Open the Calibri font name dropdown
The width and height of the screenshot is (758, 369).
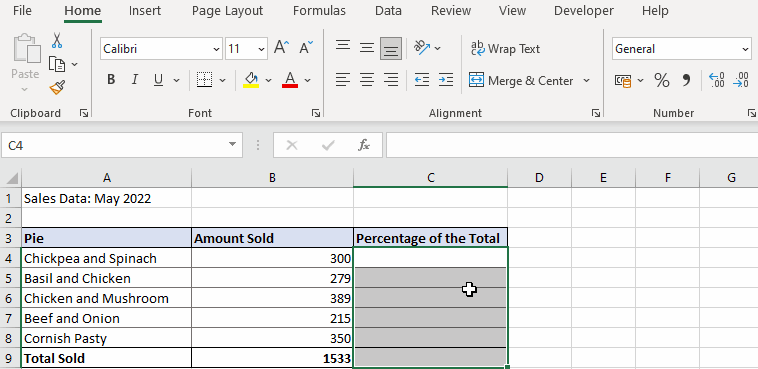pyautogui.click(x=216, y=49)
